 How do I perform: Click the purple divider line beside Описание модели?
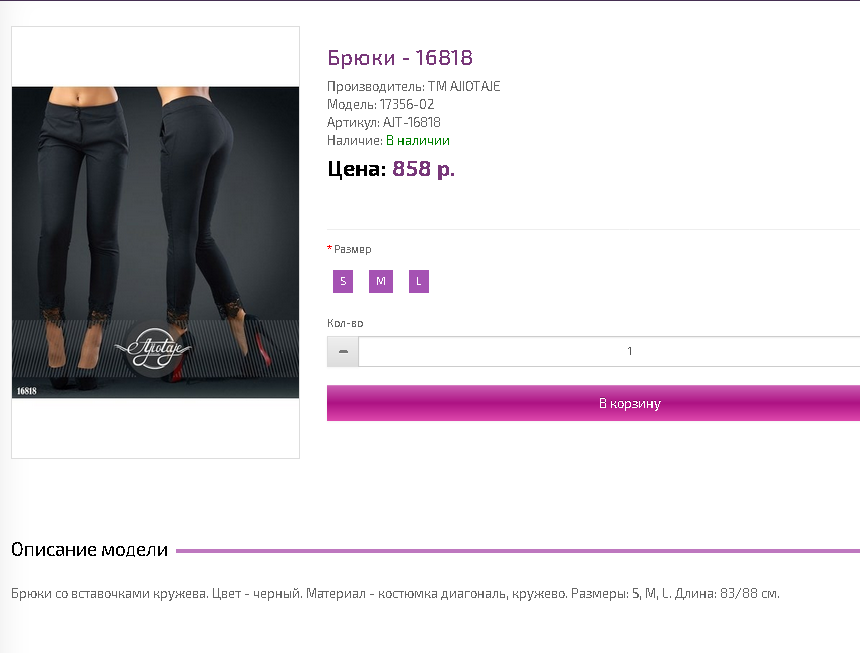tap(518, 551)
